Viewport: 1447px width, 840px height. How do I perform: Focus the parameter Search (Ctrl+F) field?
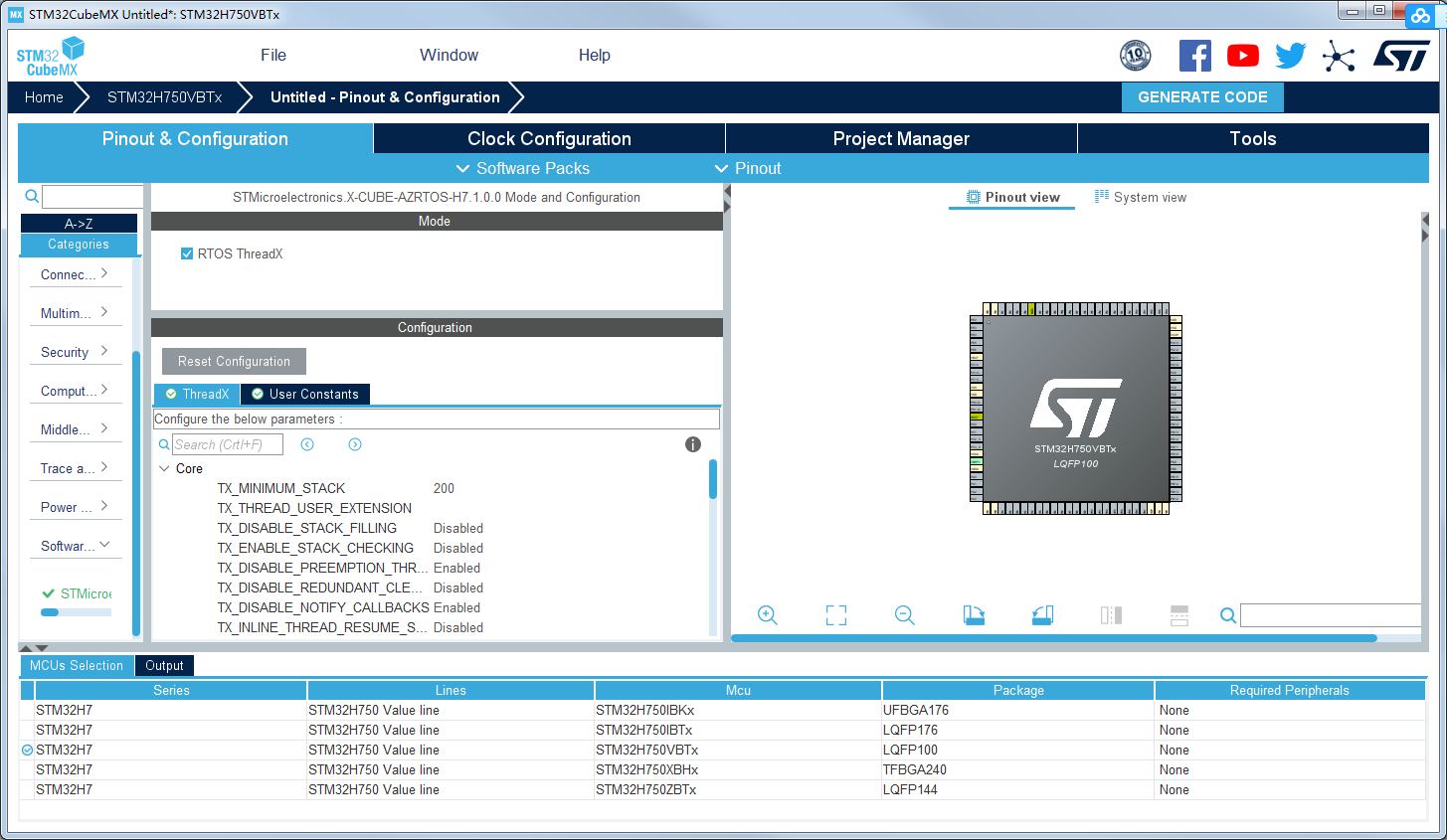click(x=228, y=444)
